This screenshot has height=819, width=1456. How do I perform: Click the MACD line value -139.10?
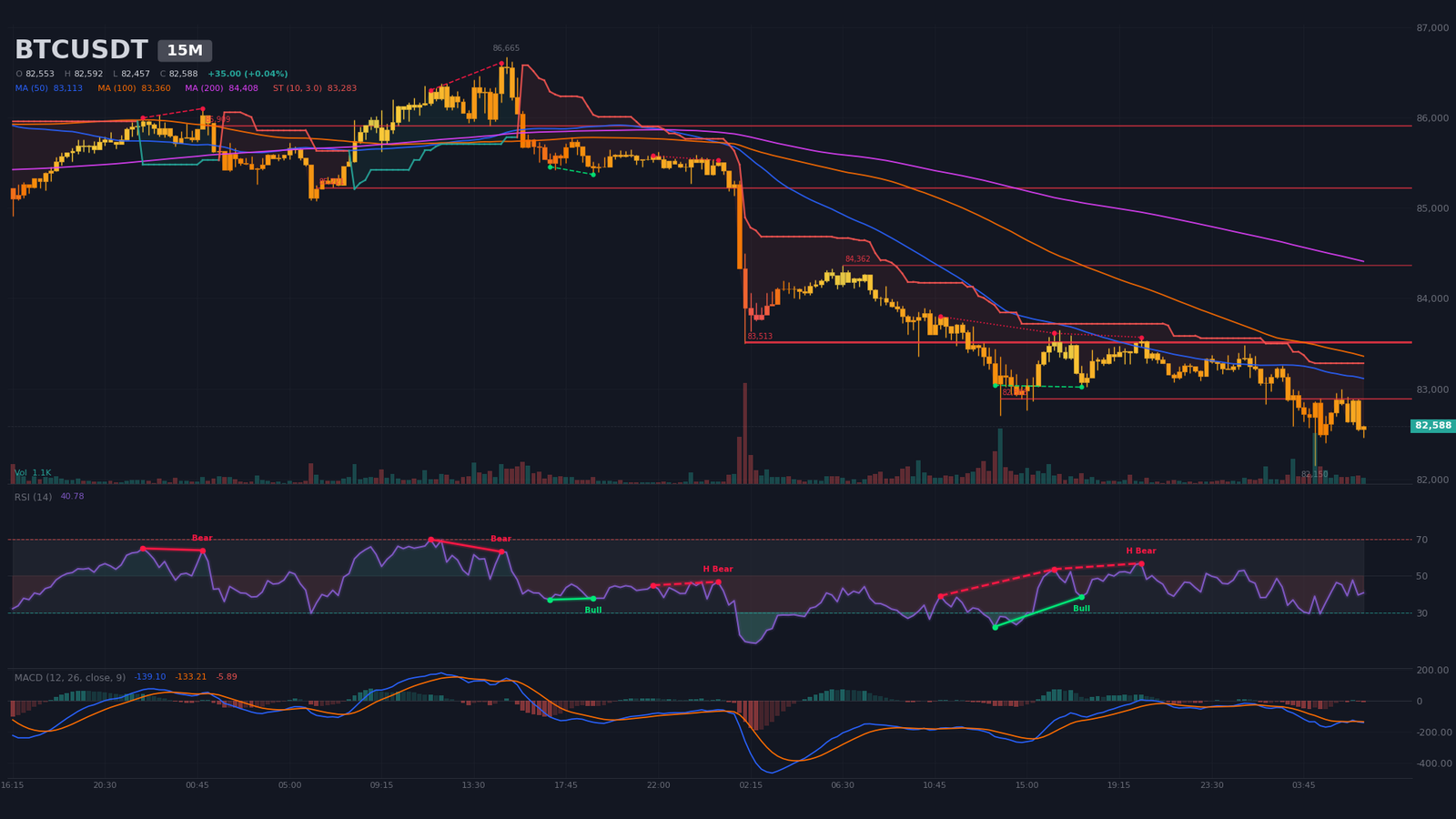pos(150,677)
